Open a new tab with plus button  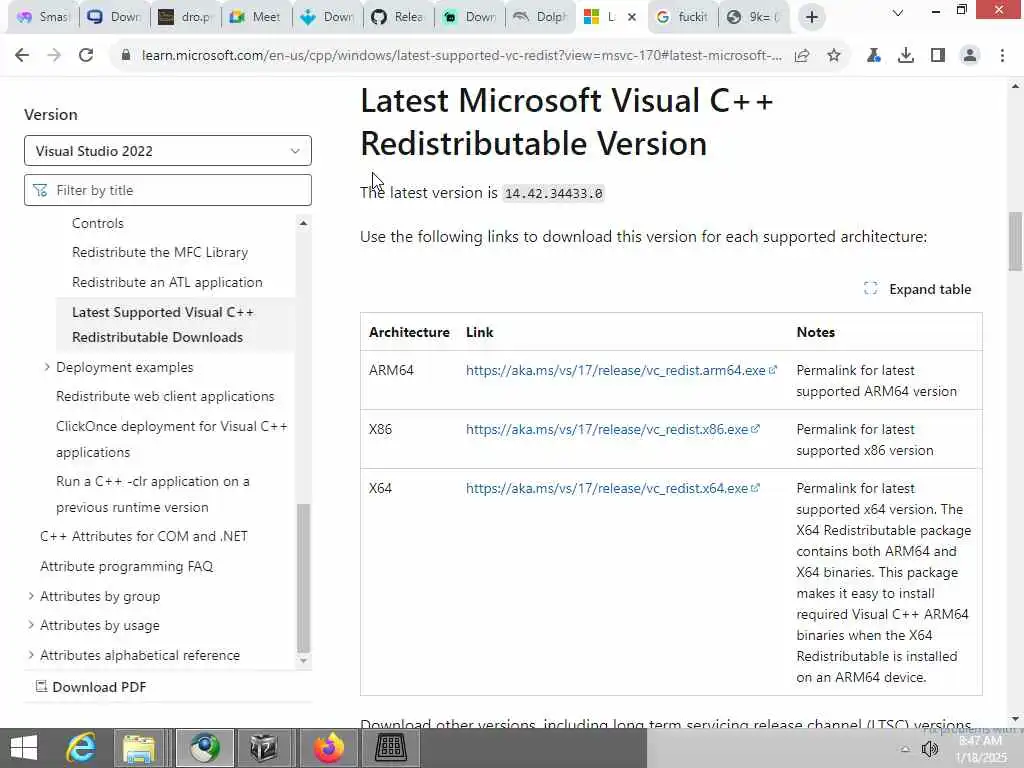(812, 17)
